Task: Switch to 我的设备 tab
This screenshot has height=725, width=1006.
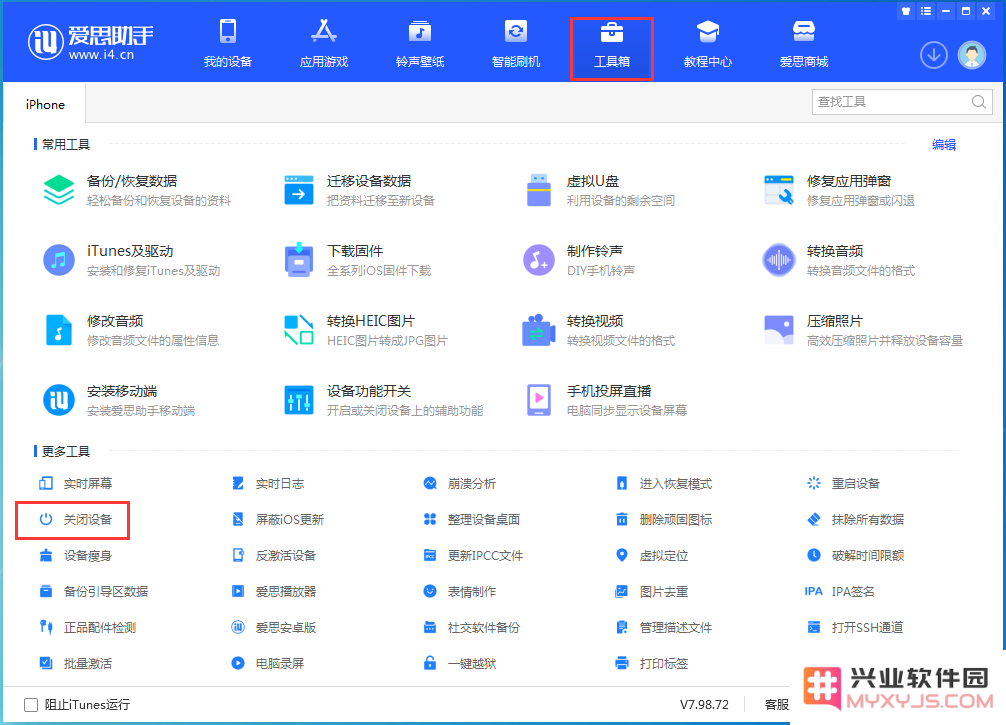Action: pos(228,44)
